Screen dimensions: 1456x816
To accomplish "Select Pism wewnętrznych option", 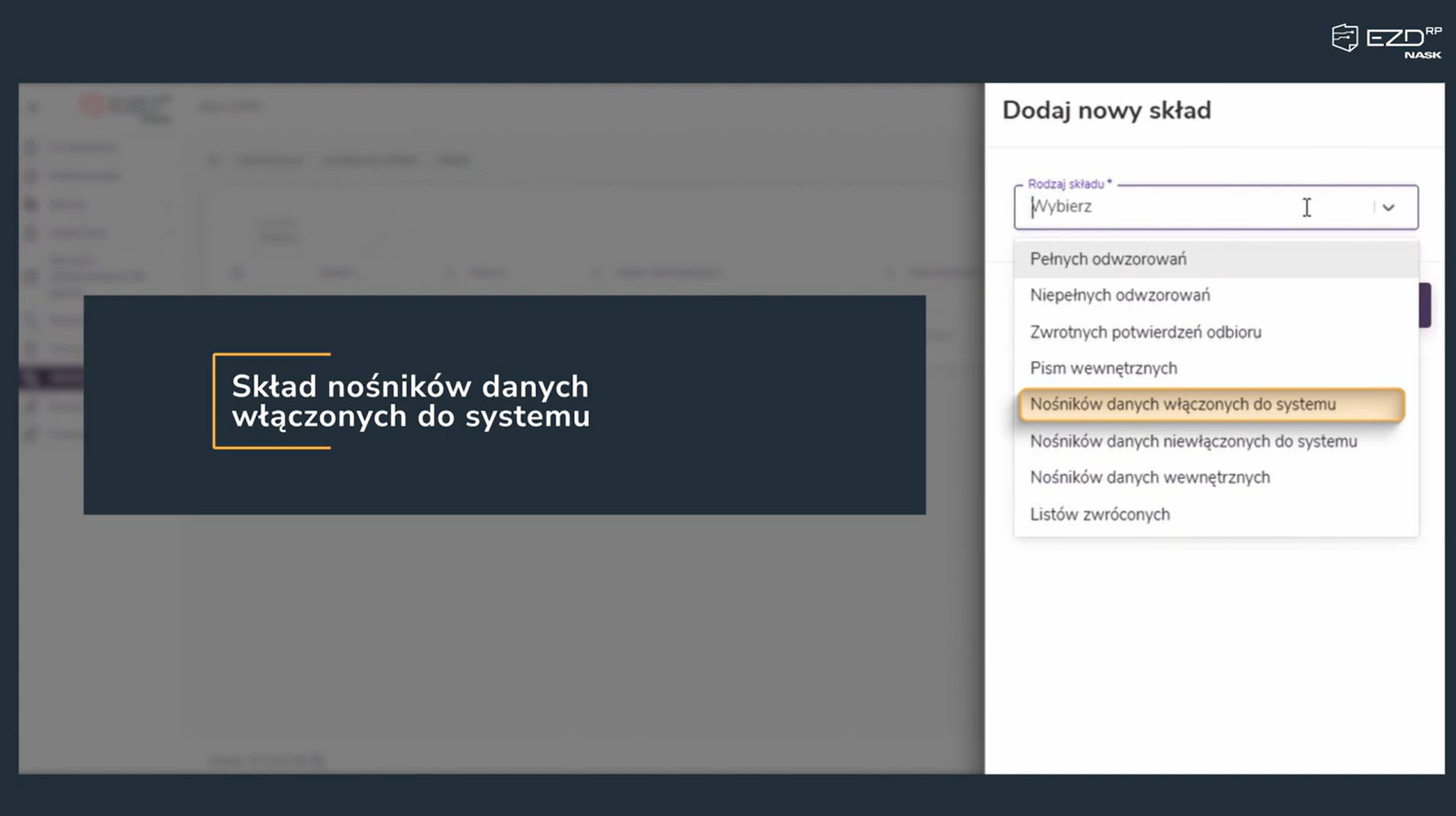I will (x=1216, y=368).
